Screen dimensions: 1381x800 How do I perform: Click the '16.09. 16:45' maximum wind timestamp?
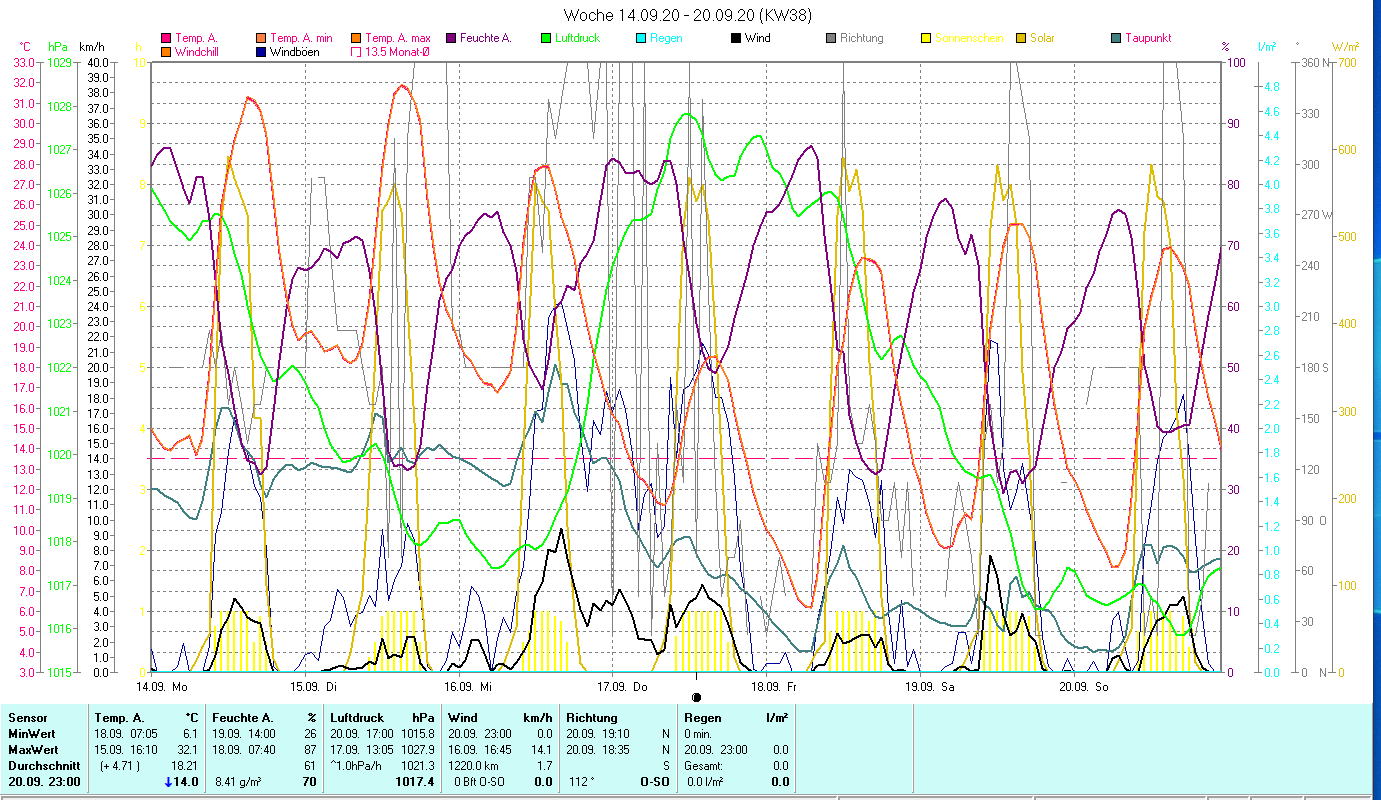click(x=481, y=749)
